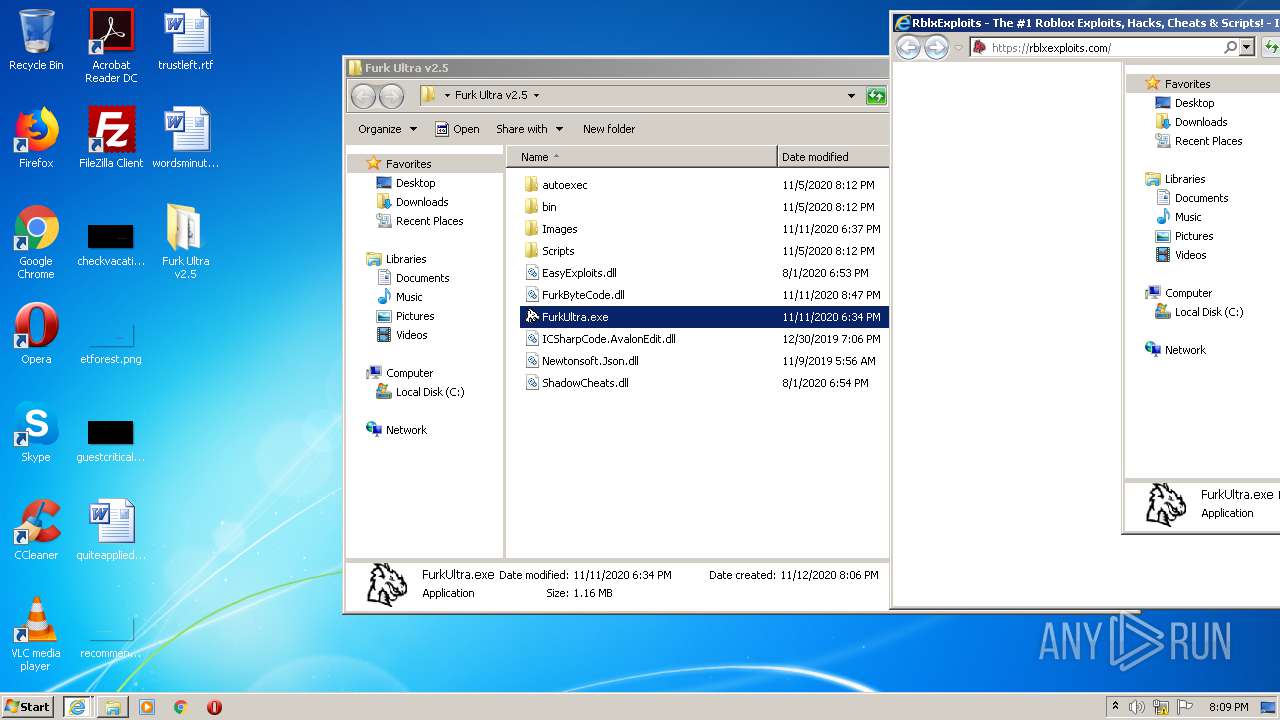Open the volume tray icon
The width and height of the screenshot is (1280, 720).
pyautogui.click(x=1137, y=707)
